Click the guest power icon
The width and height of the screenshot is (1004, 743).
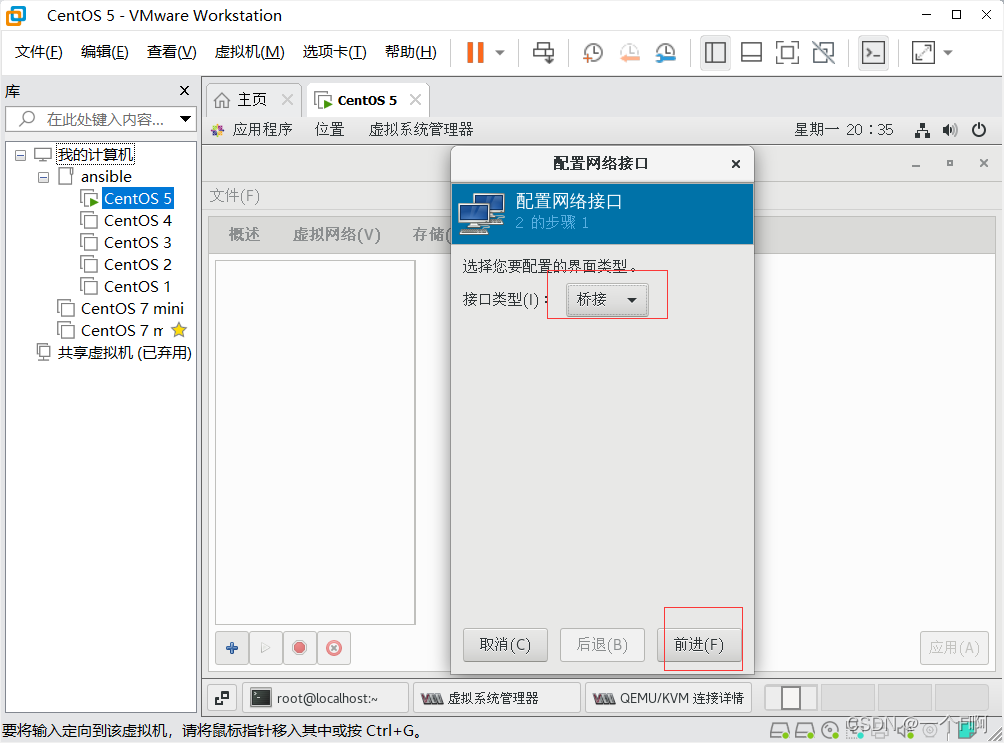[x=979, y=130]
